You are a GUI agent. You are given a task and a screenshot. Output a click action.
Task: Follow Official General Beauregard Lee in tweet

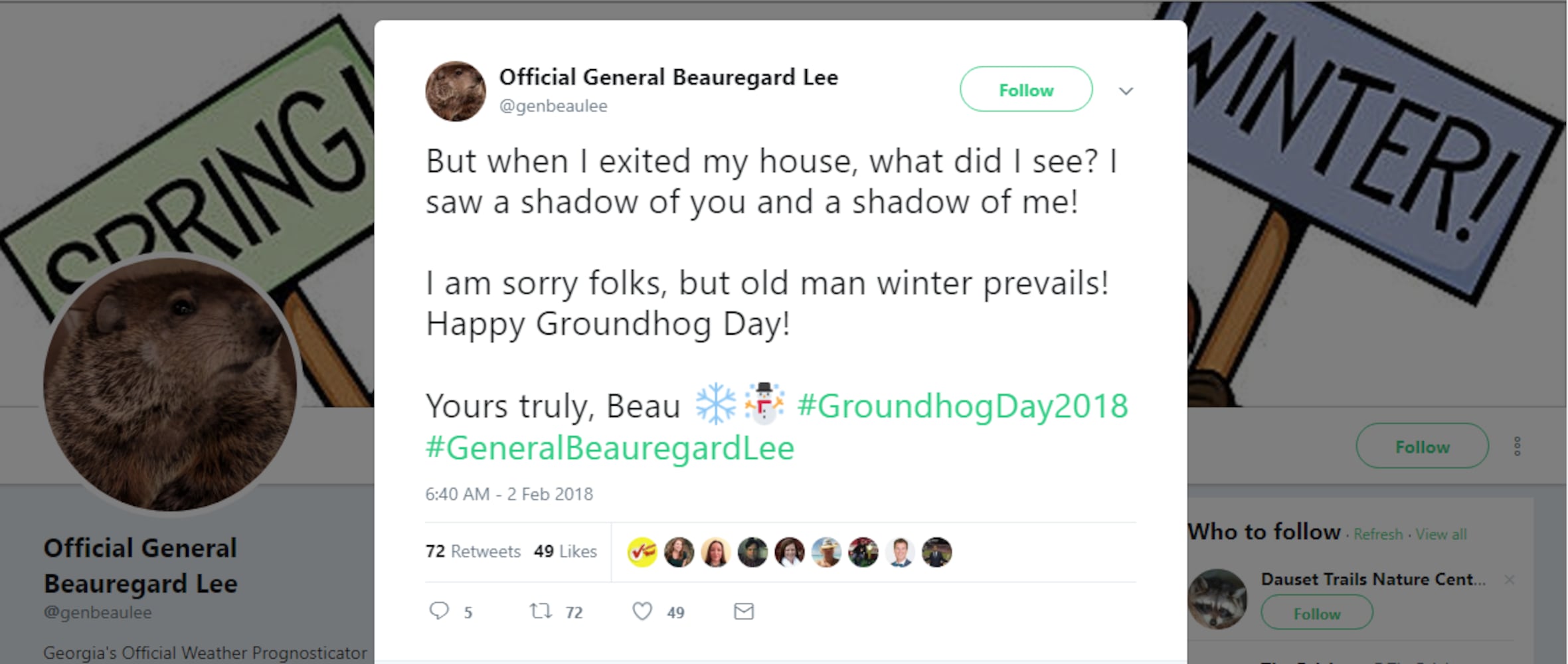[1025, 90]
